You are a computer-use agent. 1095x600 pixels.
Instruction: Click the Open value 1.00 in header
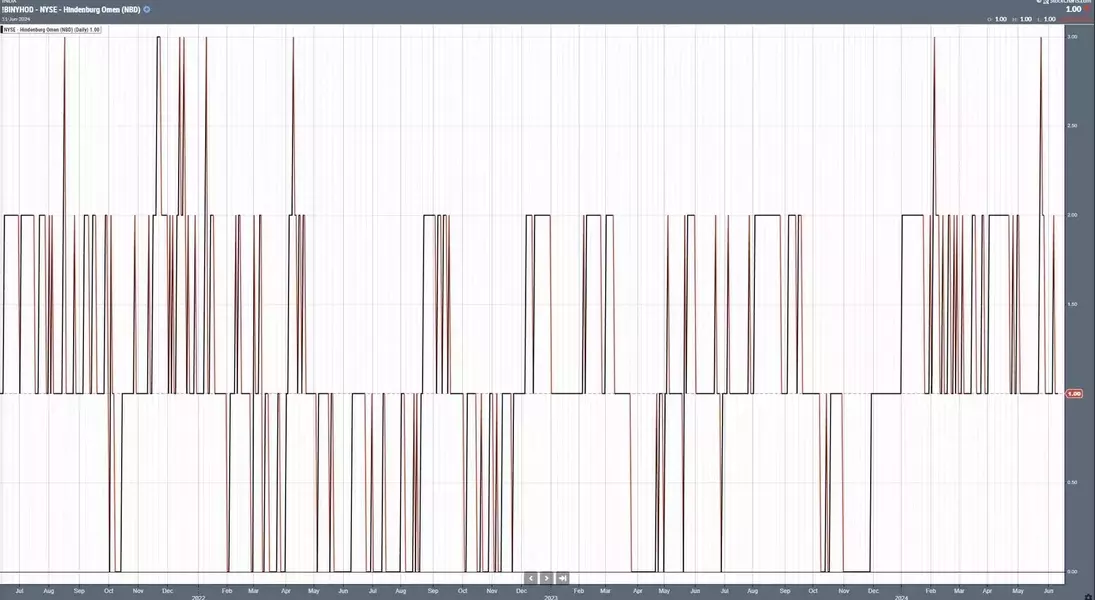[x=1001, y=20]
